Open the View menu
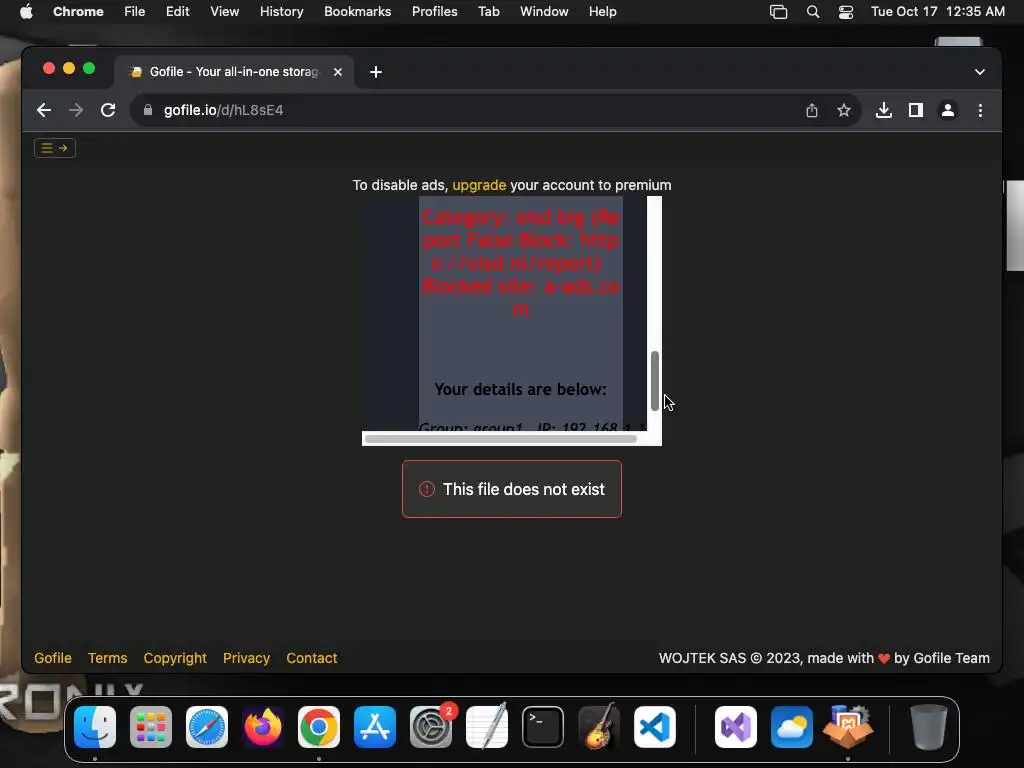Screen dimensions: 1024x768 point(224,12)
